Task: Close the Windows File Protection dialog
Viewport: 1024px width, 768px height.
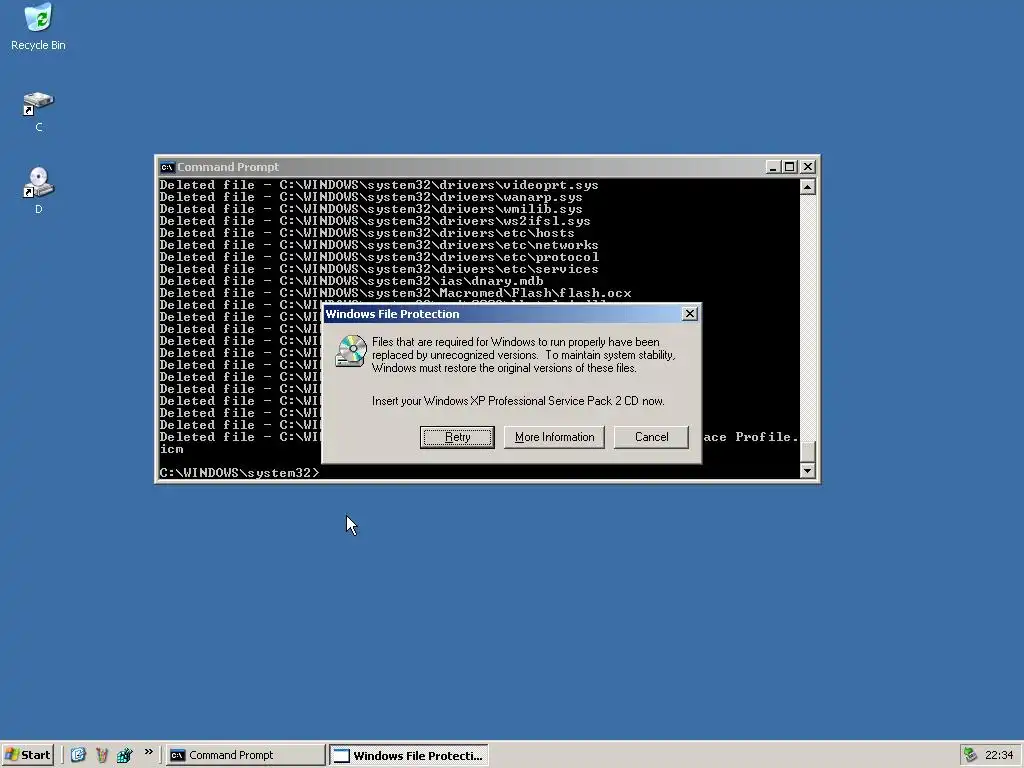Action: pos(690,314)
